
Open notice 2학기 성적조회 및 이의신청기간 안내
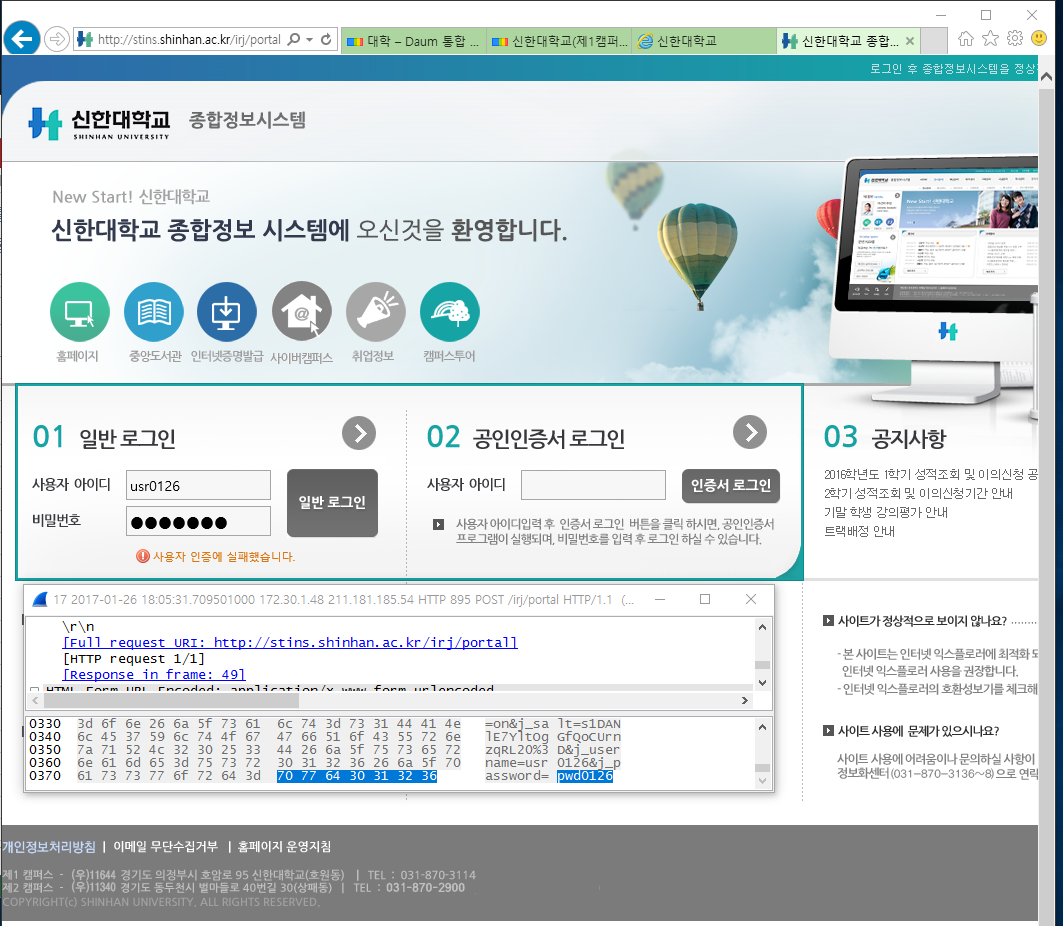click(918, 493)
